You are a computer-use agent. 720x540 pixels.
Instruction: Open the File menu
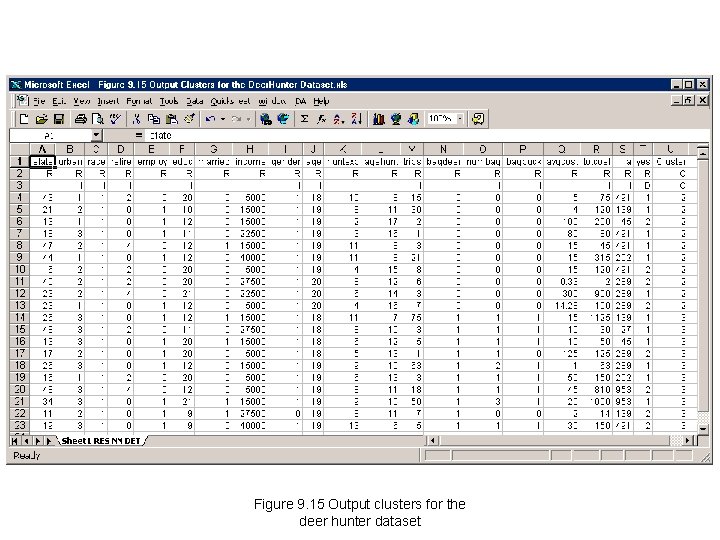click(x=39, y=101)
